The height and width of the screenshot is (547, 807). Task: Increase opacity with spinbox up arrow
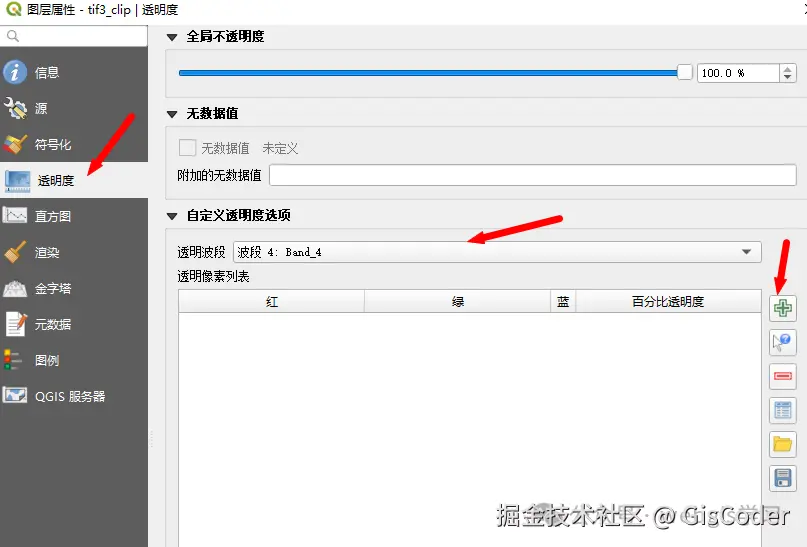[x=787, y=68]
